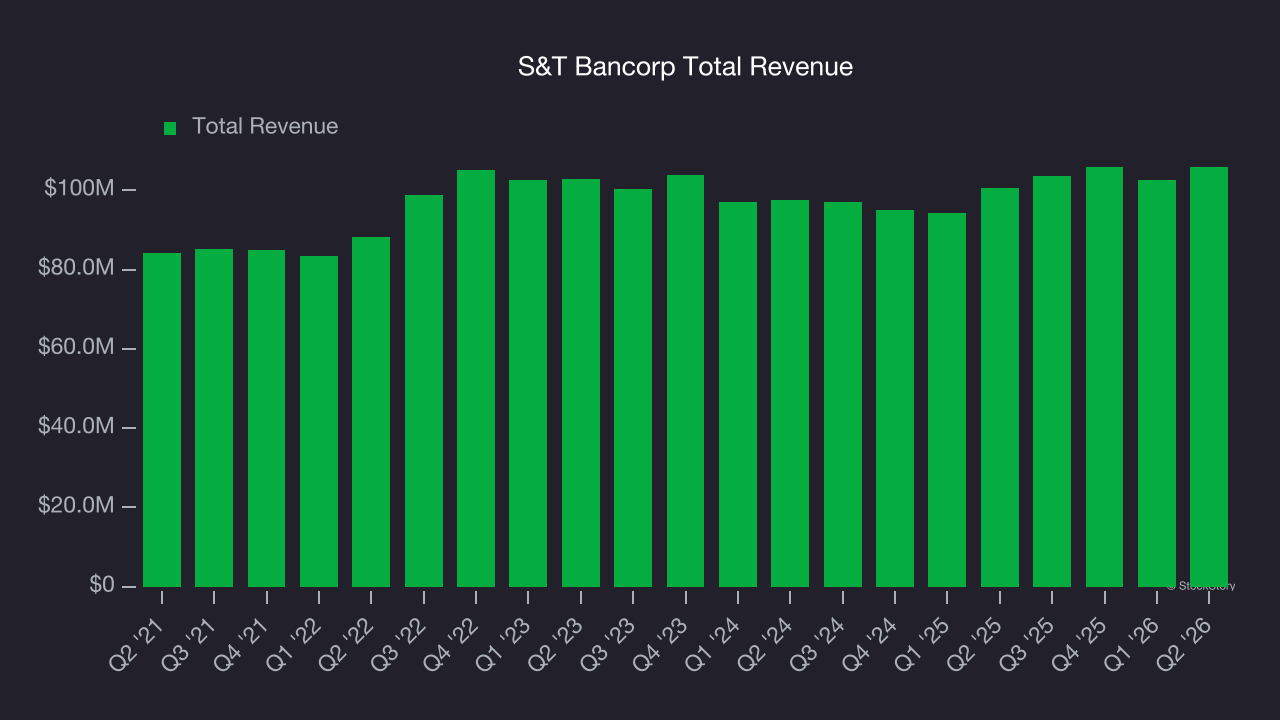Select the Q4 '23 revenue bar
The width and height of the screenshot is (1280, 720).
pyautogui.click(x=686, y=381)
